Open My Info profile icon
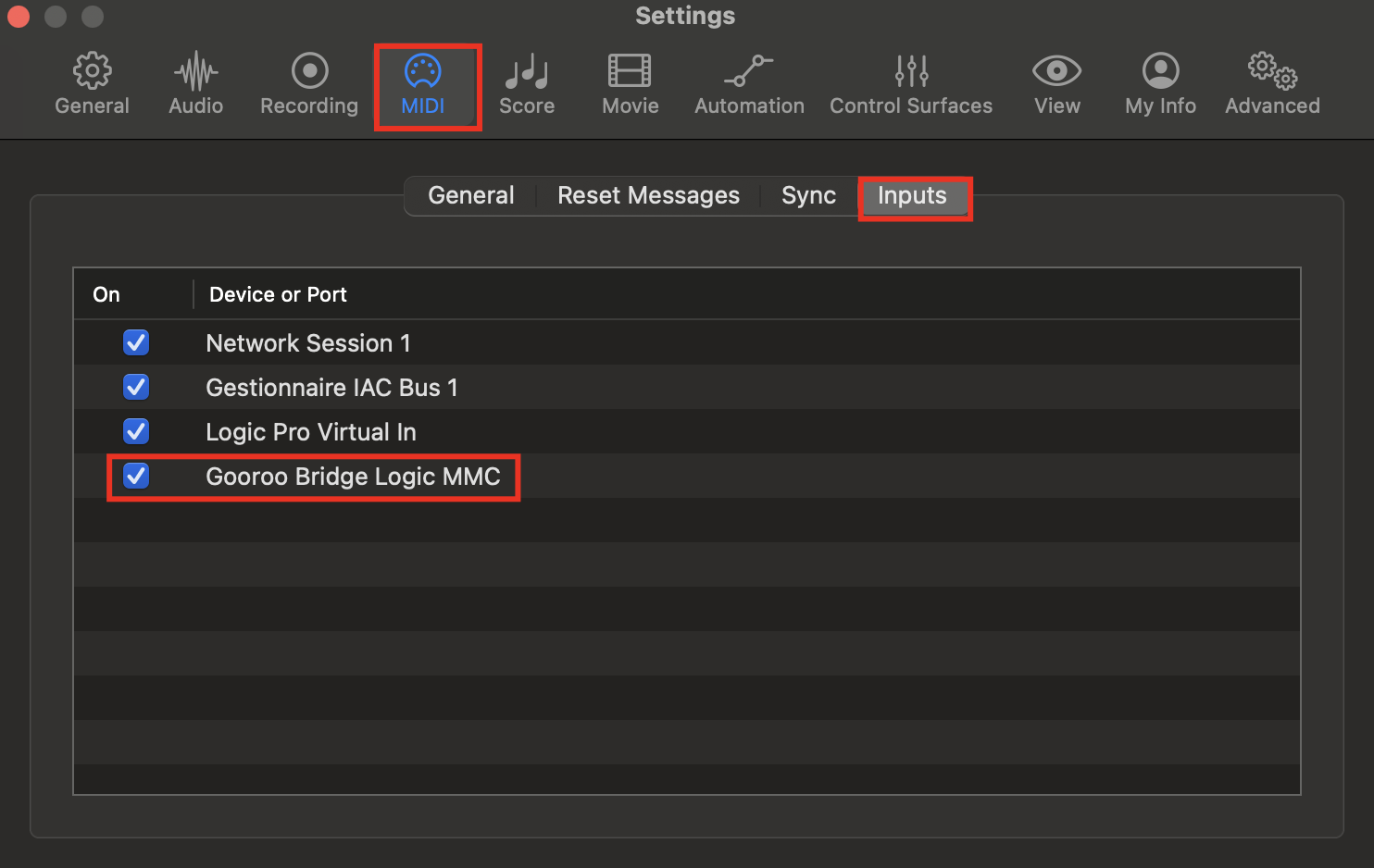Viewport: 1374px width, 868px height. (x=1160, y=70)
